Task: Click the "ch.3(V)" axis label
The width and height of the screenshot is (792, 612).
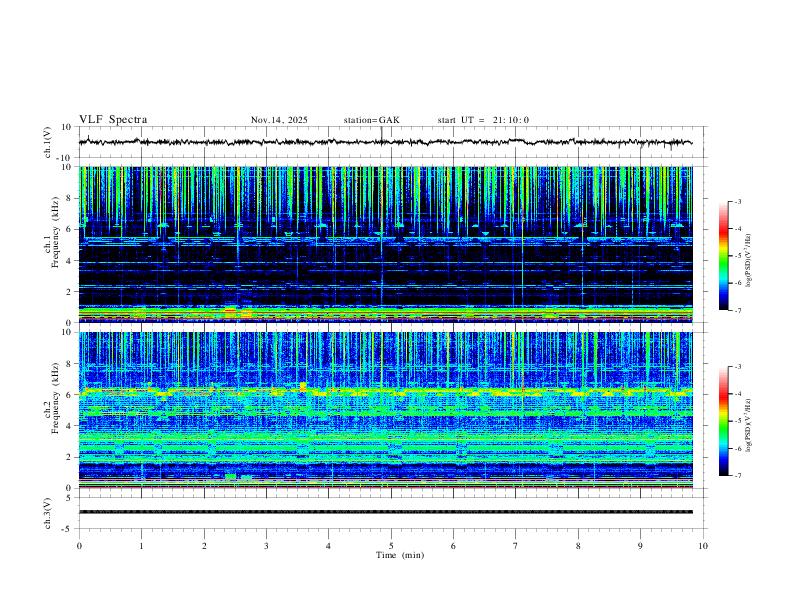Action: (48, 513)
